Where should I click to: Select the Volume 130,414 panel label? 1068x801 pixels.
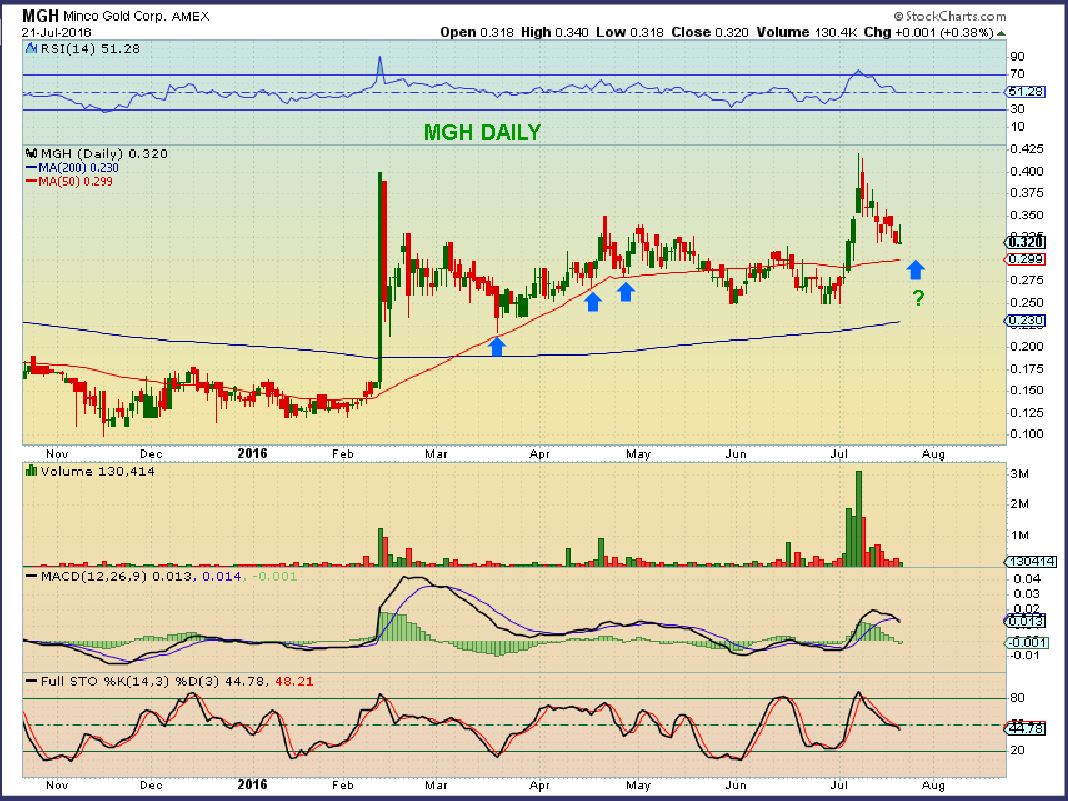click(x=97, y=471)
